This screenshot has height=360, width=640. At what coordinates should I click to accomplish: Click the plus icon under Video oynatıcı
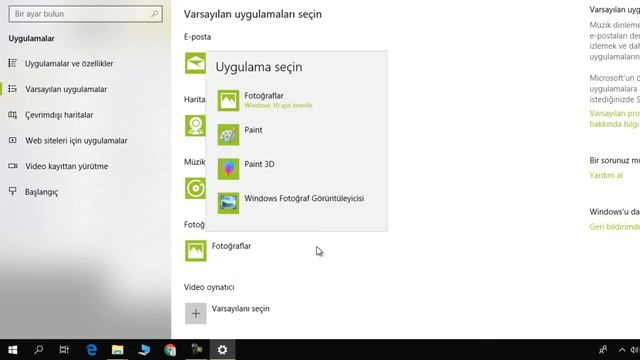click(x=196, y=313)
